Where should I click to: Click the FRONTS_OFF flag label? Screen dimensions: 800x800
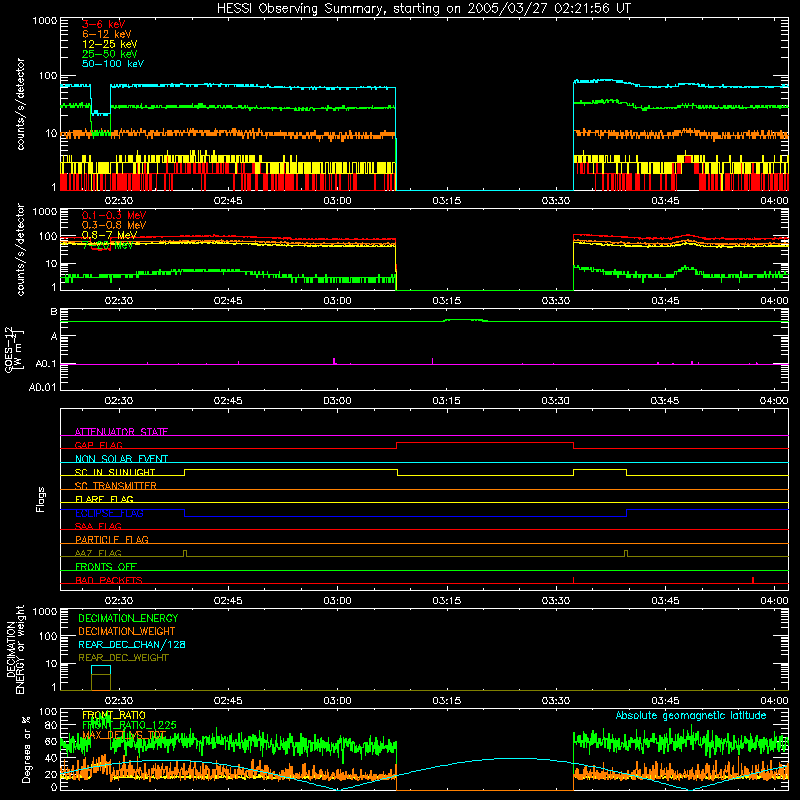point(106,566)
